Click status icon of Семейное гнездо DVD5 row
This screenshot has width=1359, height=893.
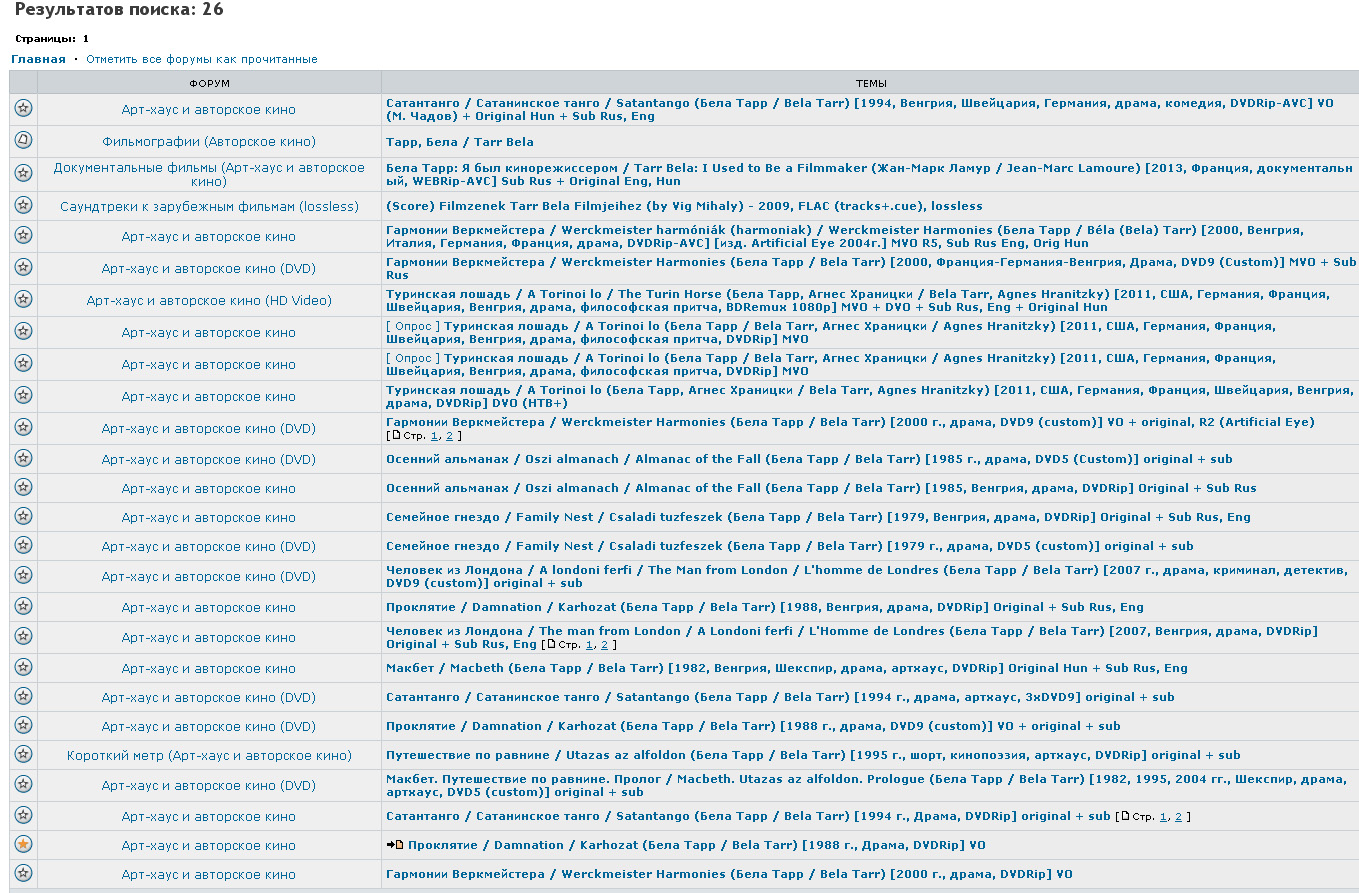(x=23, y=545)
